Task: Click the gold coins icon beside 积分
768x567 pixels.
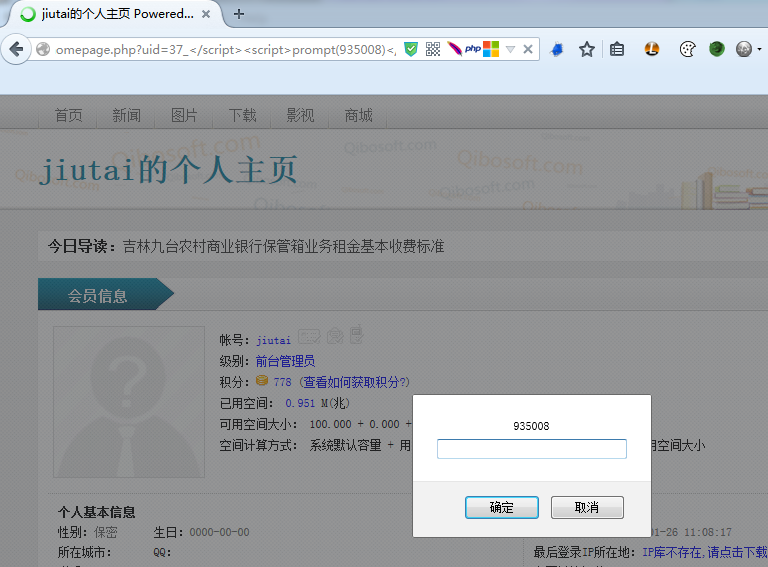Action: point(262,380)
